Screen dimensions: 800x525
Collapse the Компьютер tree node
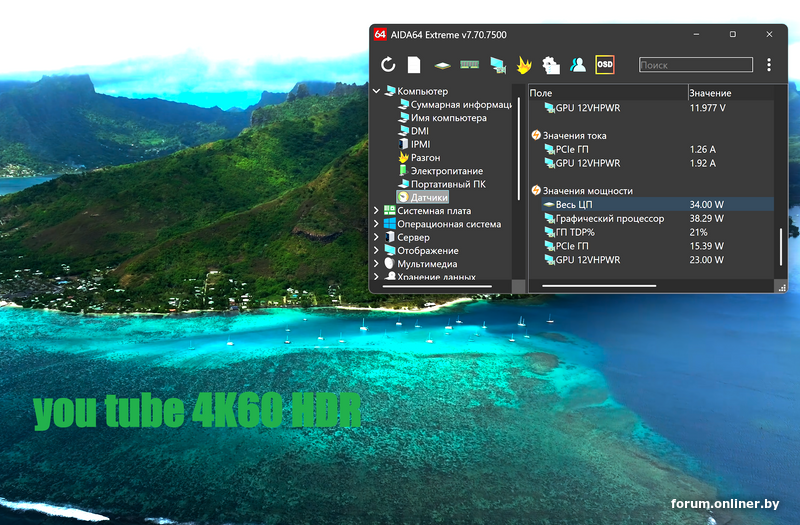[x=377, y=91]
